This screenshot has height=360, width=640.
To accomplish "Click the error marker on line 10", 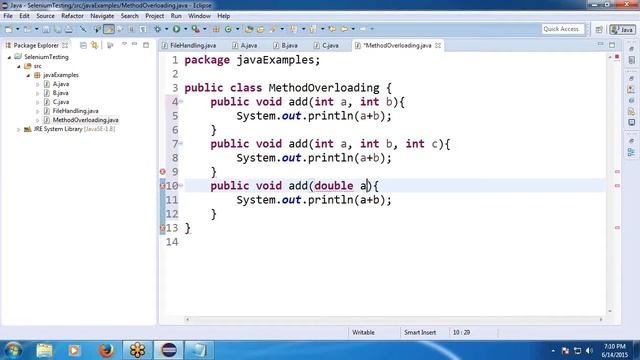I will pos(162,186).
